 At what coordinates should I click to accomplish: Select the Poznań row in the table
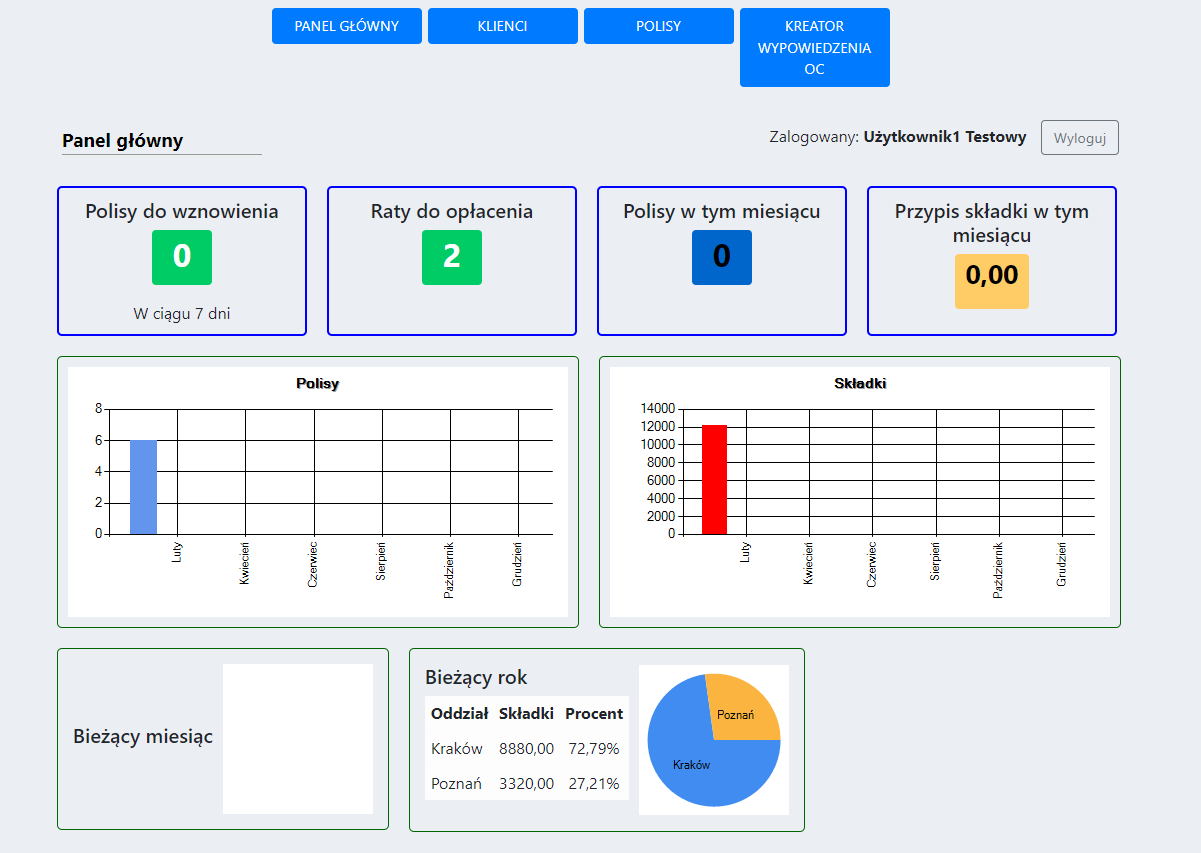[527, 783]
